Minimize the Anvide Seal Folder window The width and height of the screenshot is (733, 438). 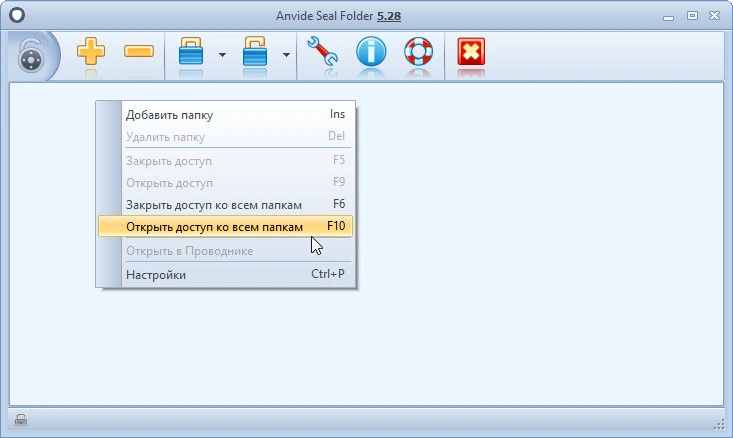coord(668,17)
